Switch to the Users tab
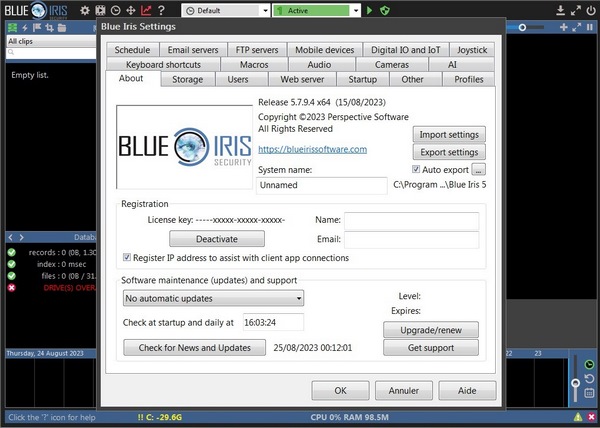The height and width of the screenshot is (428, 600). [238, 80]
